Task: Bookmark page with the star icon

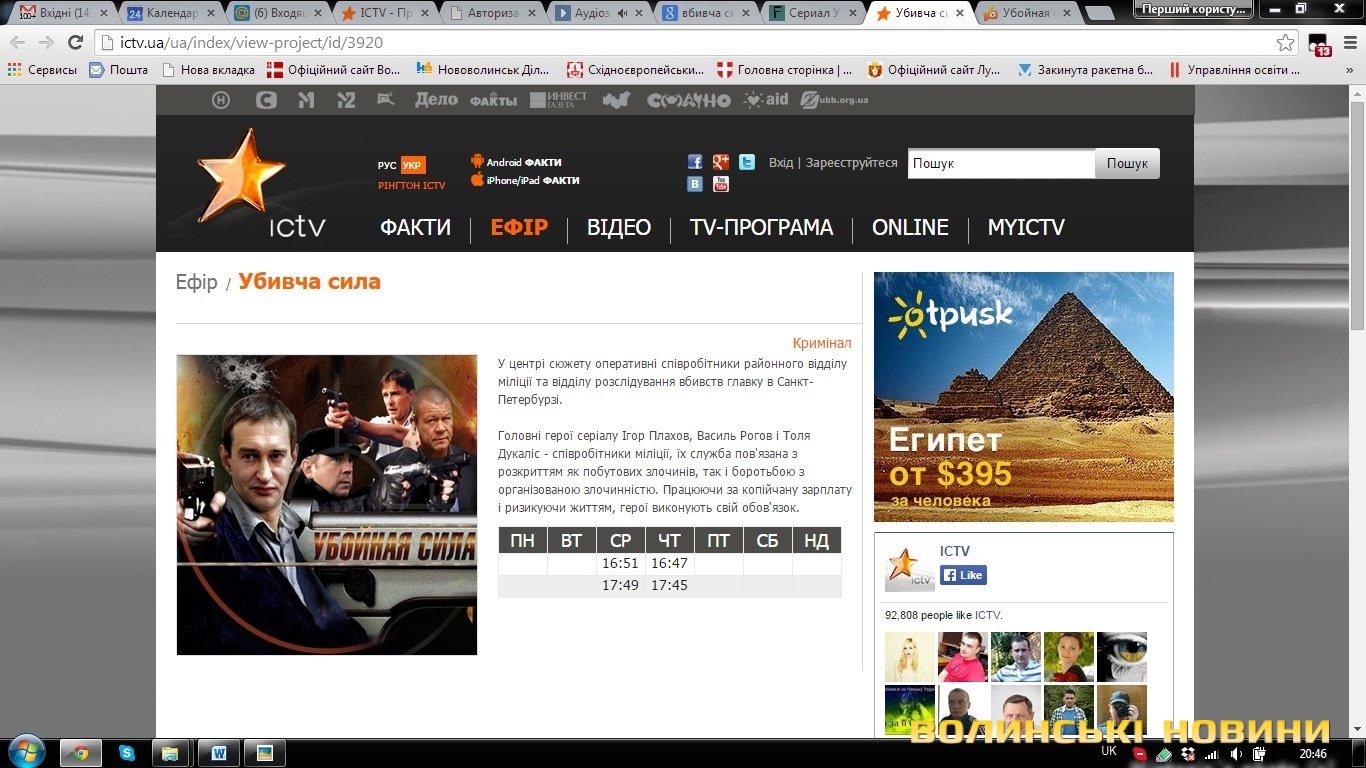Action: click(1285, 43)
